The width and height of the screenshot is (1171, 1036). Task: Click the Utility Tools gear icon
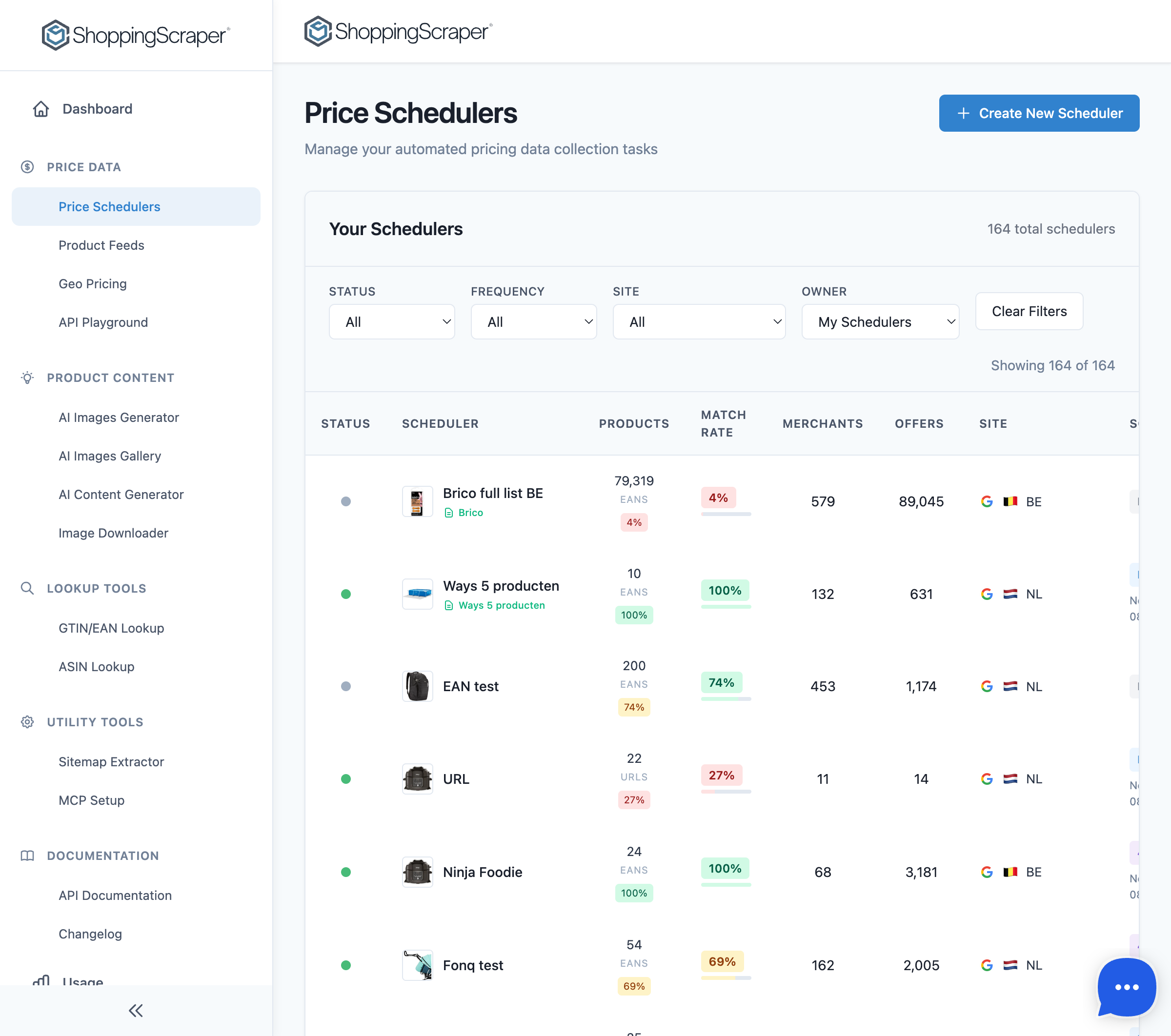click(27, 721)
